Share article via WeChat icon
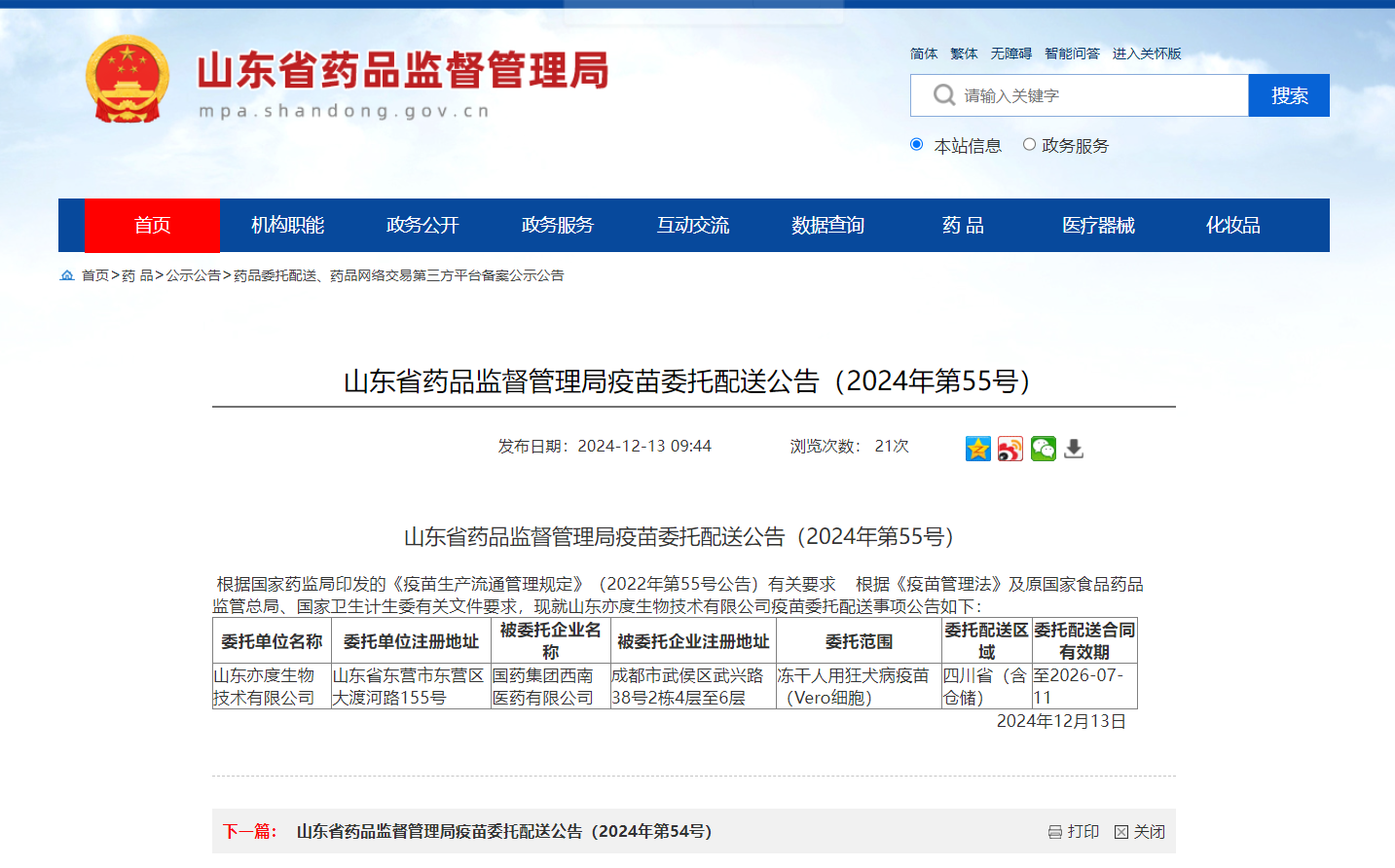 point(1043,449)
